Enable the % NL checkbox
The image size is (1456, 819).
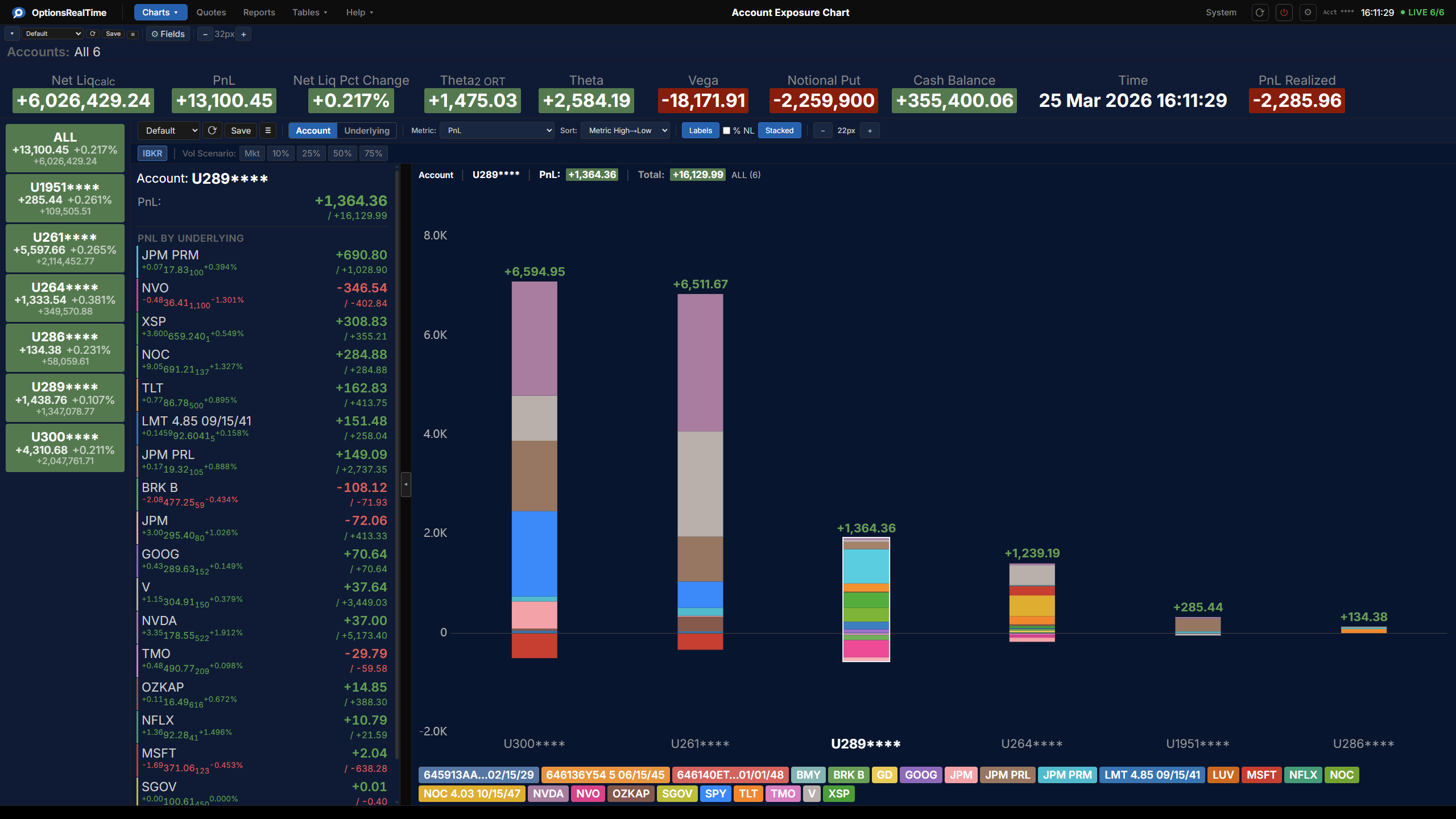[x=726, y=131]
